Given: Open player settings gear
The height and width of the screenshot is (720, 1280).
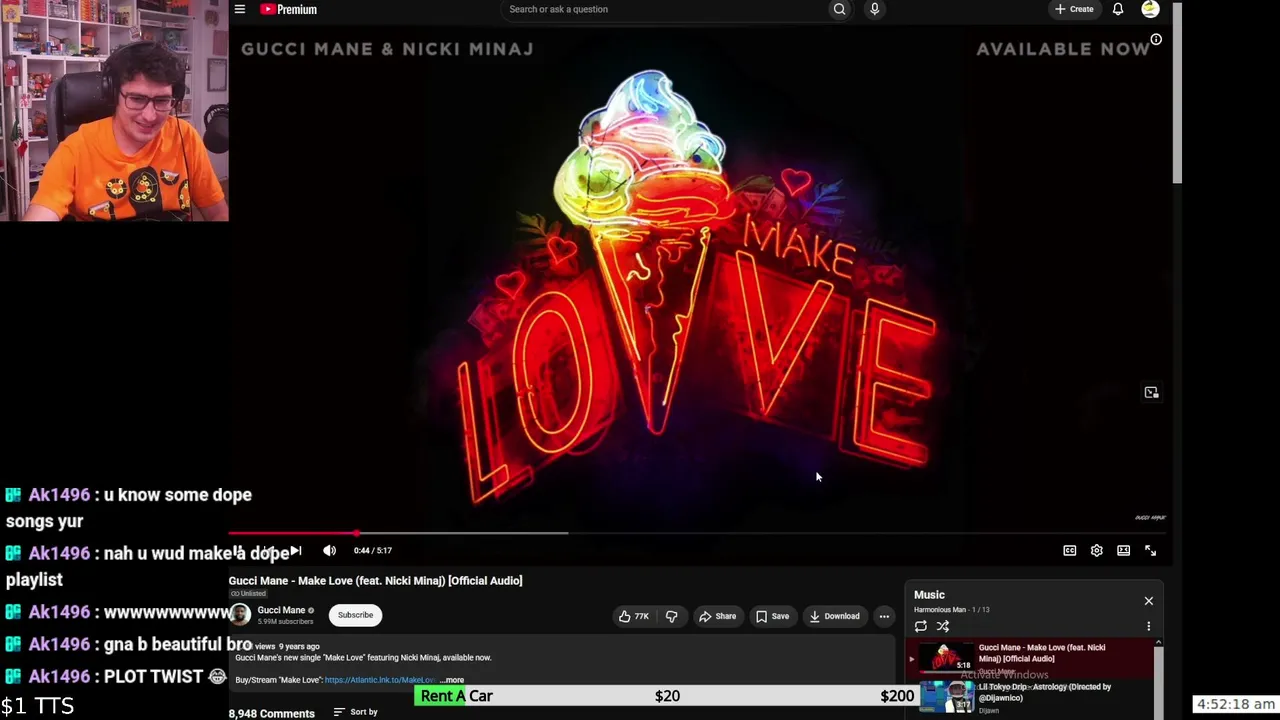Looking at the screenshot, I should click(1097, 550).
